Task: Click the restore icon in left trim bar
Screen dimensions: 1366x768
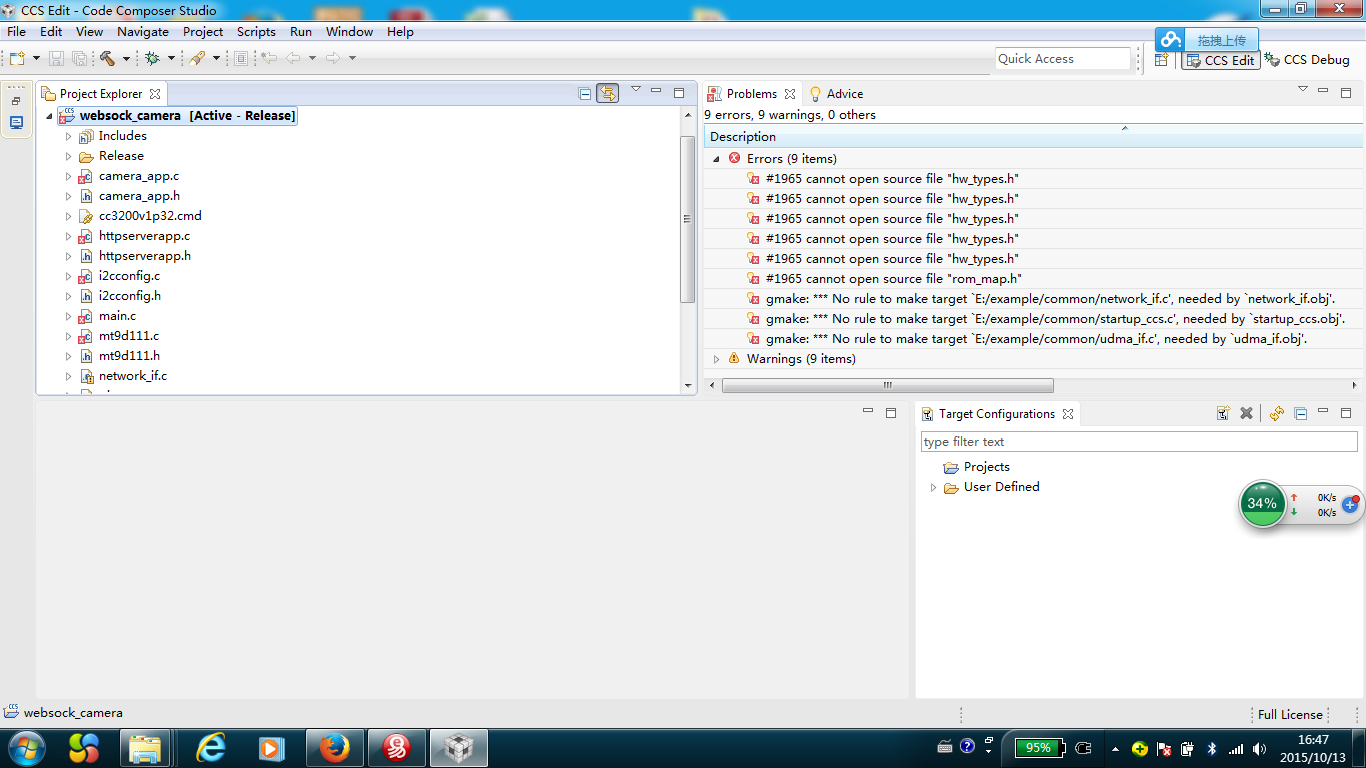Action: click(16, 101)
